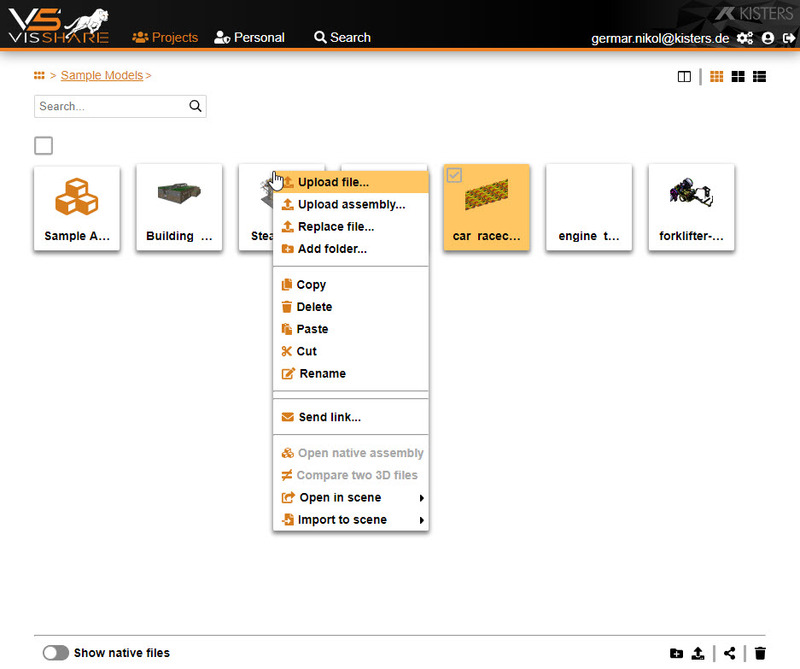
Task: Switch to small tiles view
Action: point(716,77)
